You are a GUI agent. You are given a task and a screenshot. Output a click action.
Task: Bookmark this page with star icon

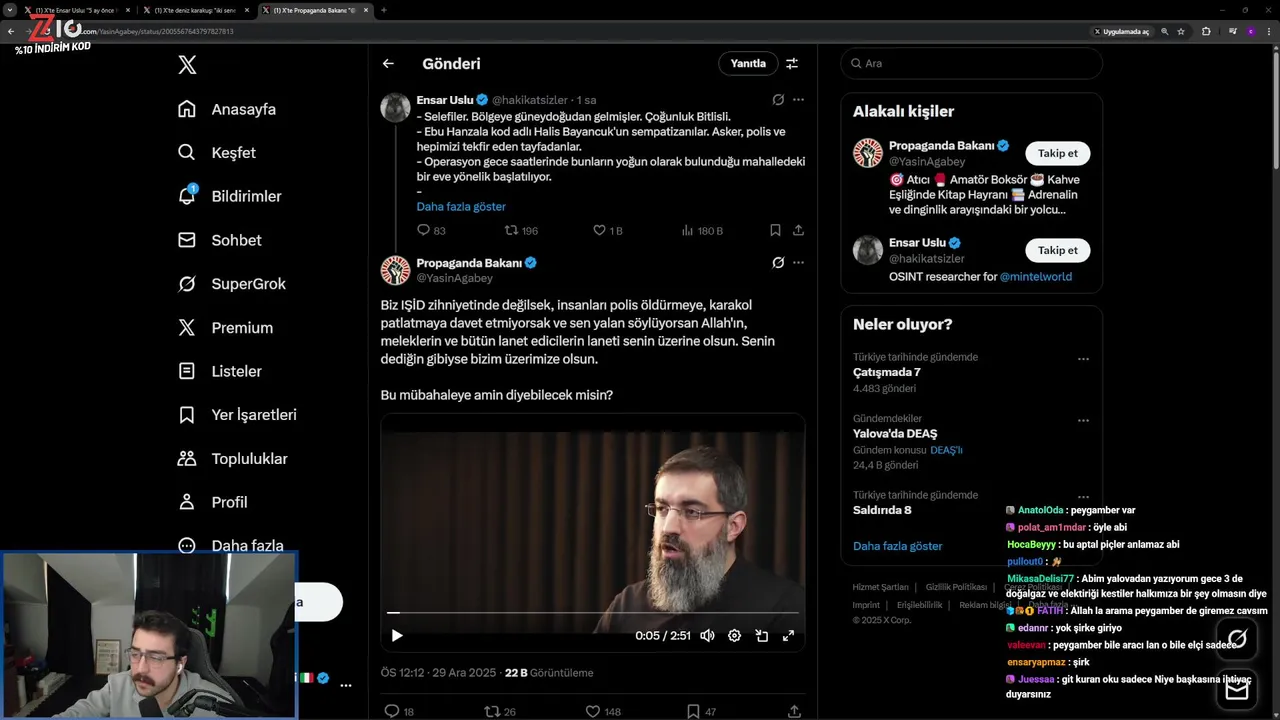1181,31
